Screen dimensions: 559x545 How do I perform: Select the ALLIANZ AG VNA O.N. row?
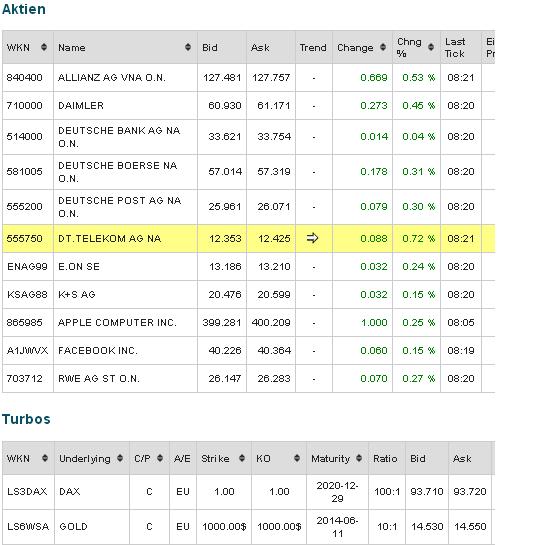pos(248,78)
